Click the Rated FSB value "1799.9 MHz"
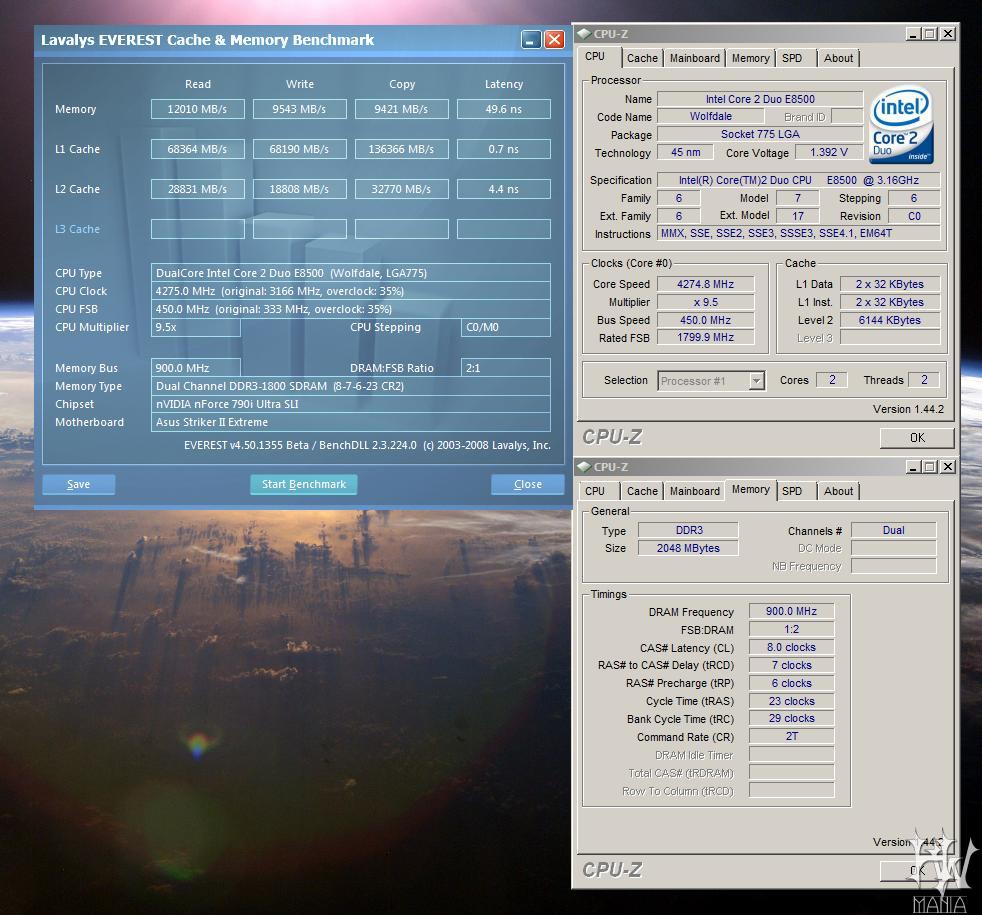Viewport: 982px width, 915px height. [x=705, y=338]
